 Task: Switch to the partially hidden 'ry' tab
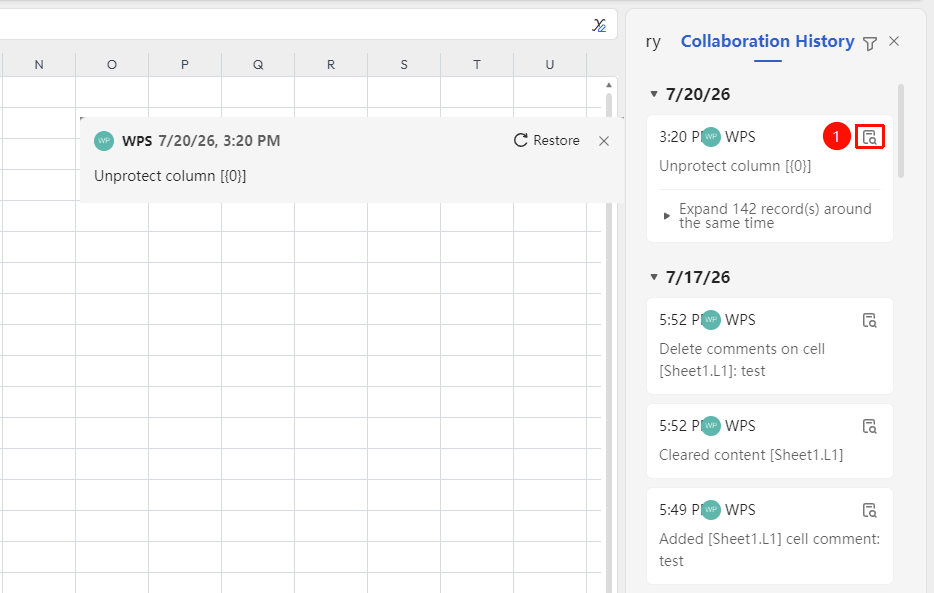(x=653, y=42)
